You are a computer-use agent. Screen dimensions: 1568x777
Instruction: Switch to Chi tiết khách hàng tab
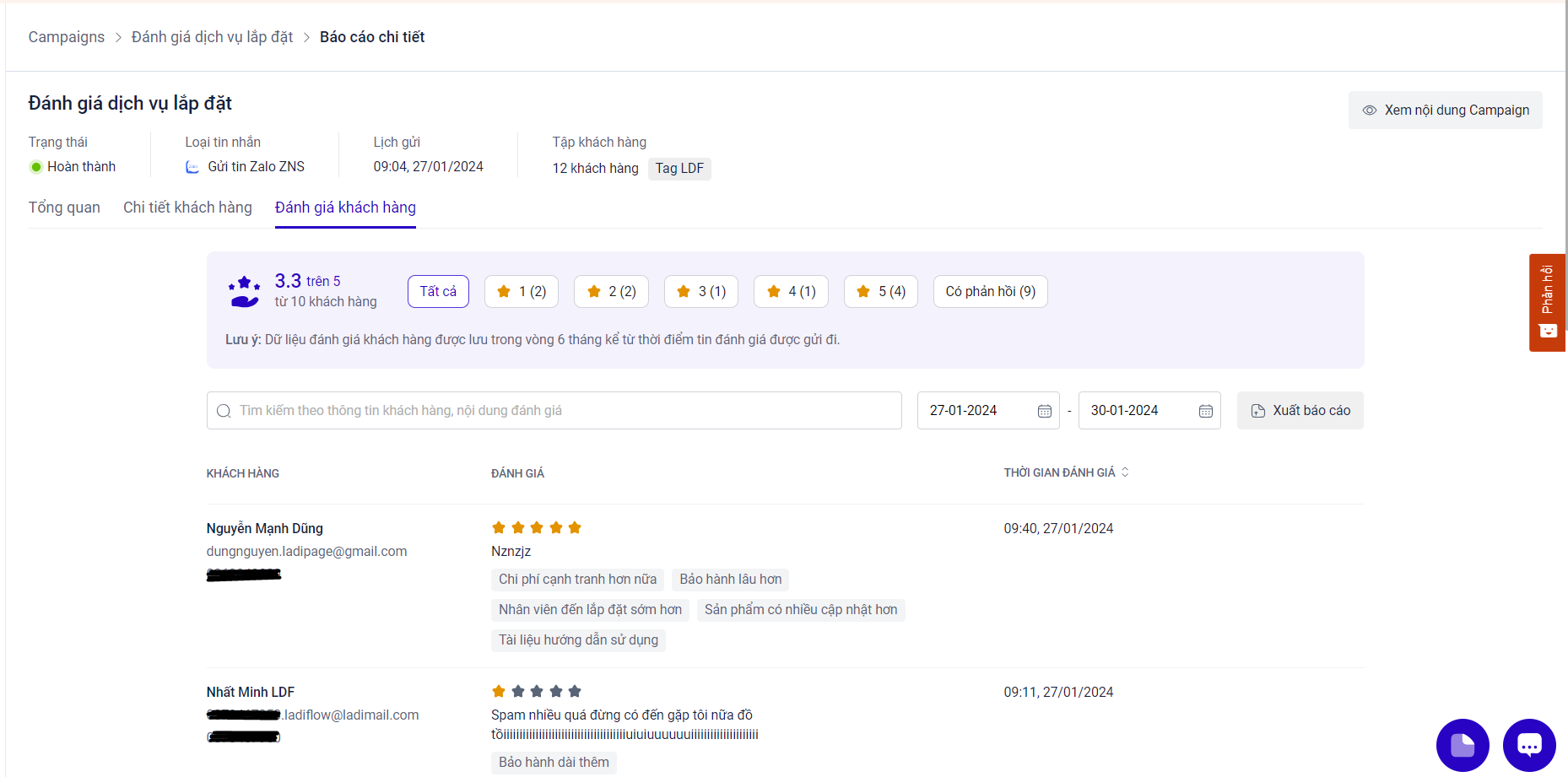pos(187,208)
